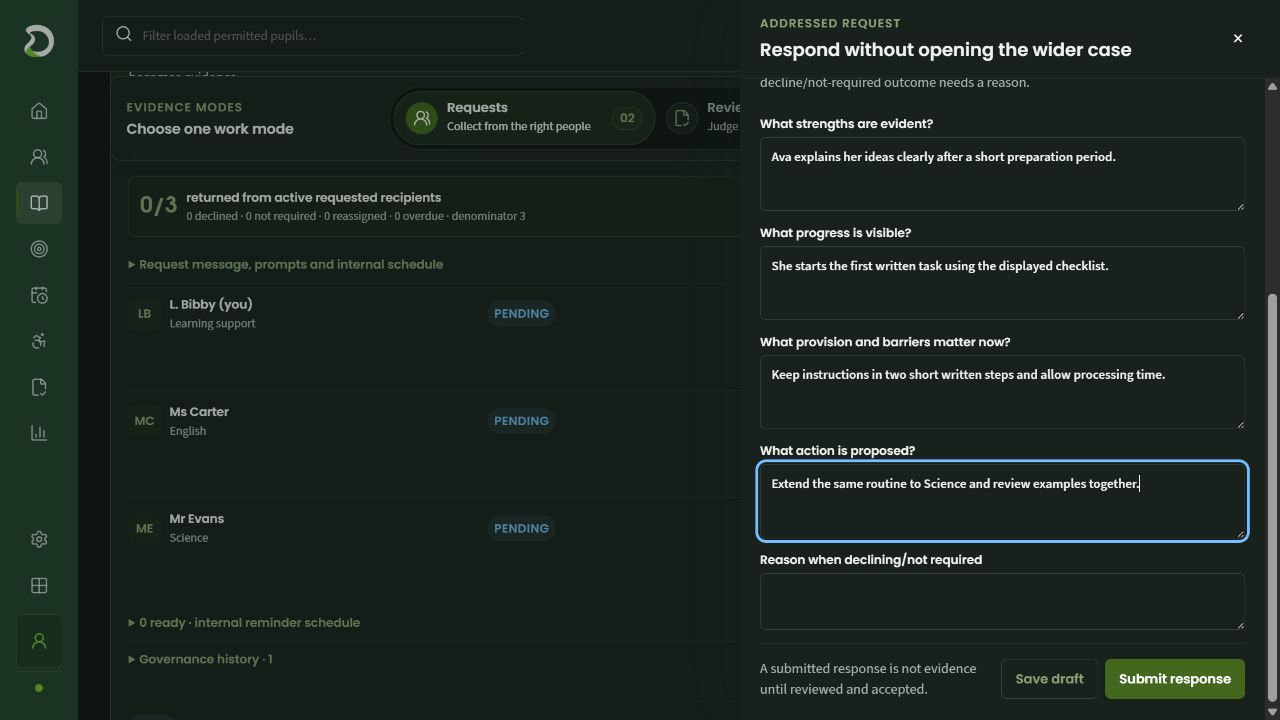Viewport: 1280px width, 720px height.
Task: Click the Requests mode people icon
Action: (422, 118)
